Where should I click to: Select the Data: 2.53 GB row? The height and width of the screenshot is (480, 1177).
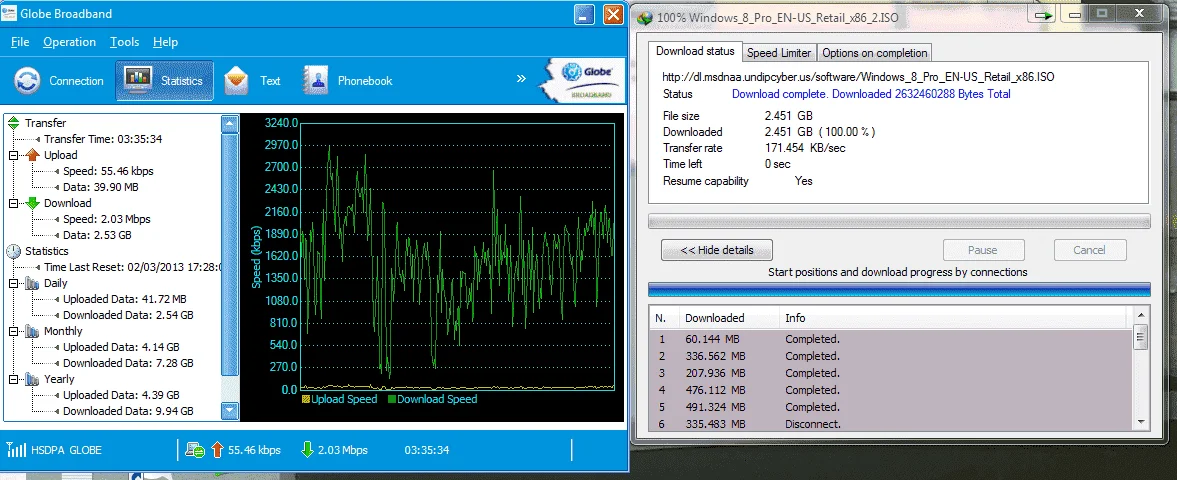97,235
